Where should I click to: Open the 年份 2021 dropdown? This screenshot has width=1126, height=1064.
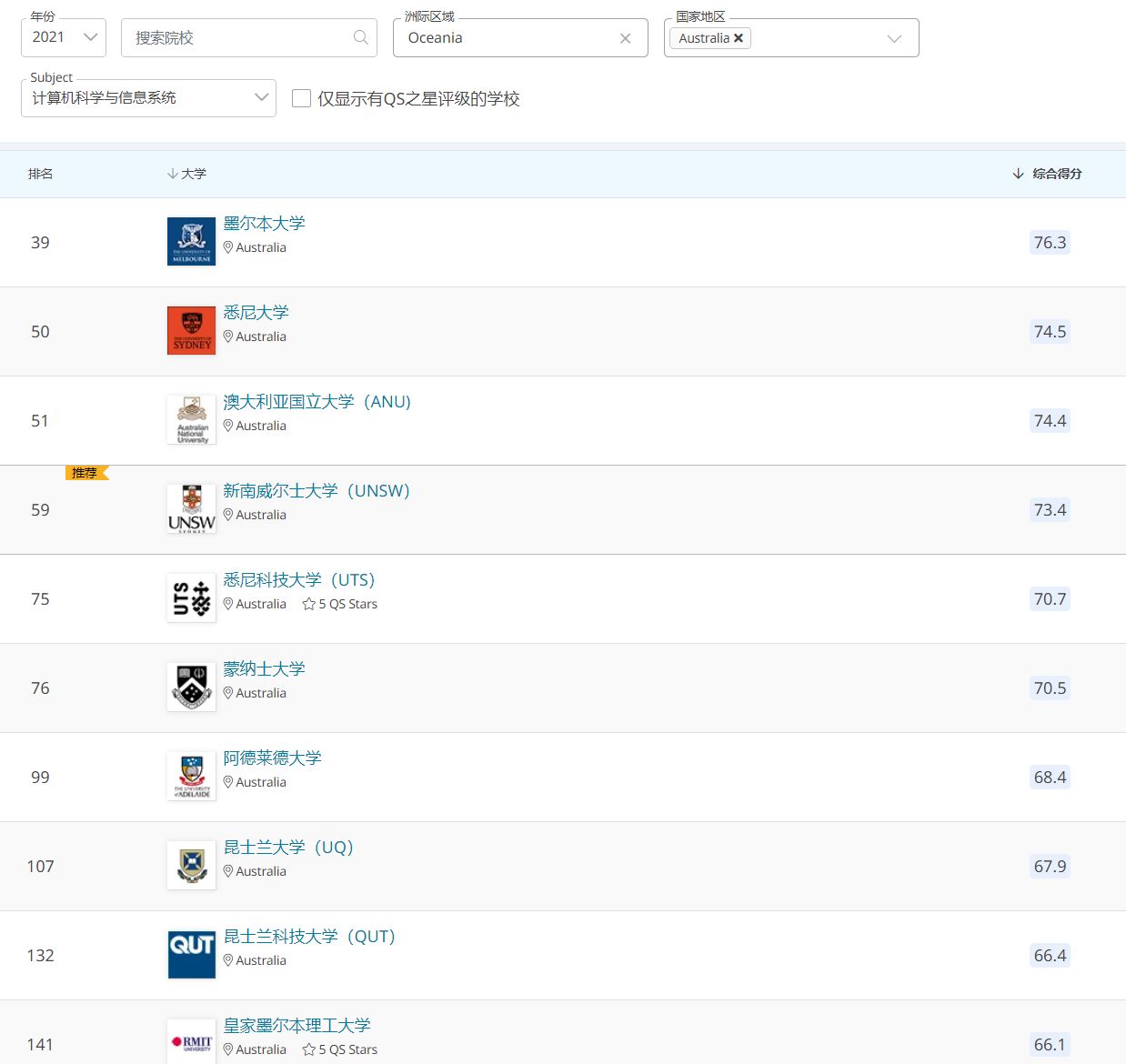[64, 37]
